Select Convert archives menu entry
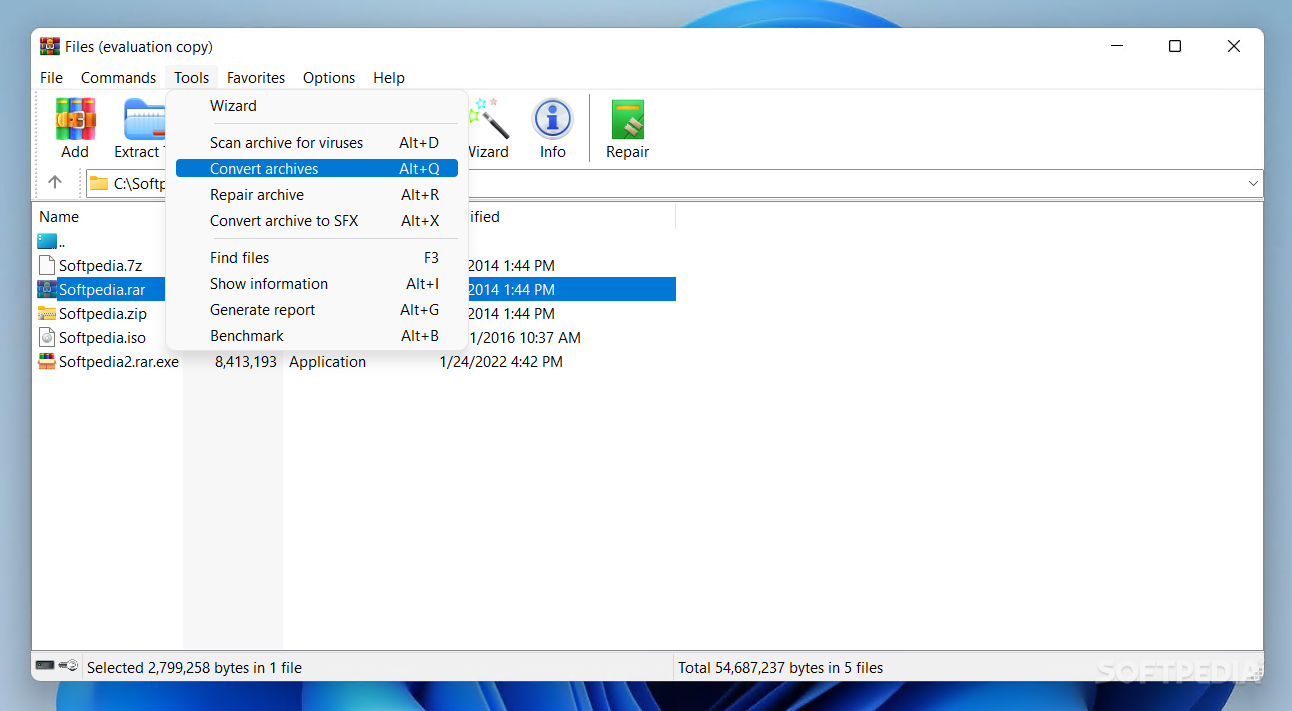This screenshot has height=711, width=1292. pos(317,168)
